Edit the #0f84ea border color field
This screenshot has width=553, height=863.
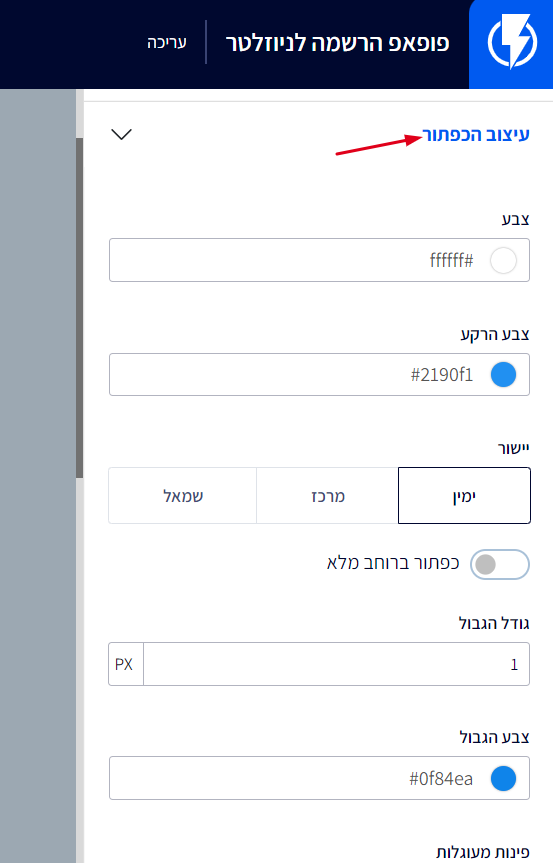(319, 778)
